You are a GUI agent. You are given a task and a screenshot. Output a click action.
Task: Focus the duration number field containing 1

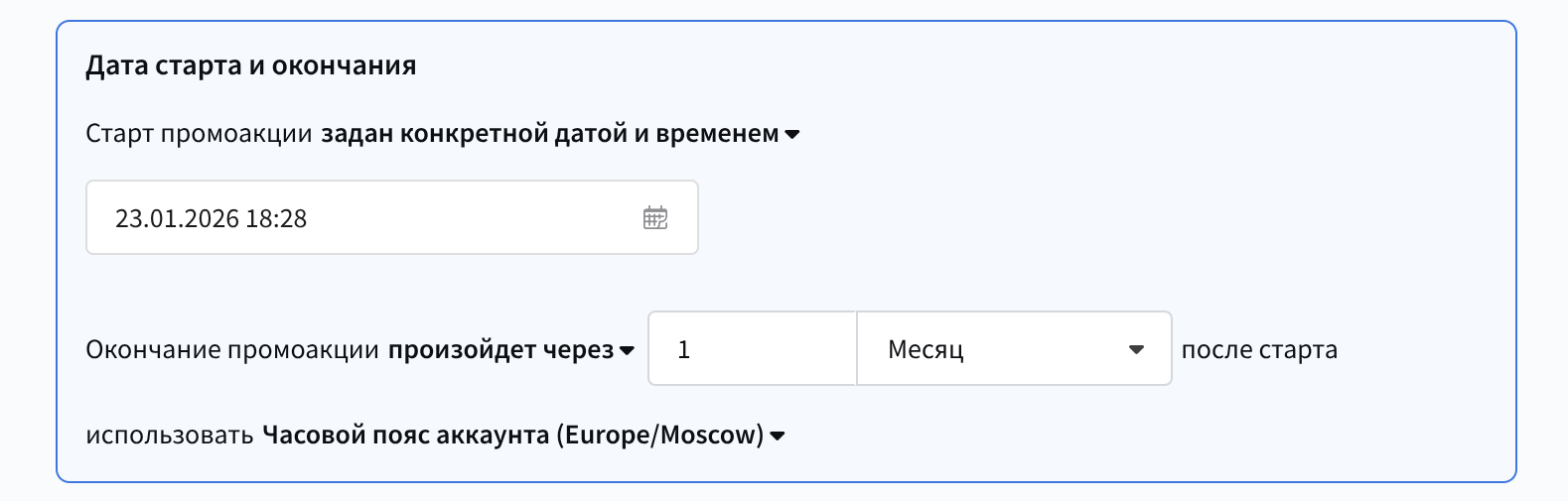coord(752,349)
